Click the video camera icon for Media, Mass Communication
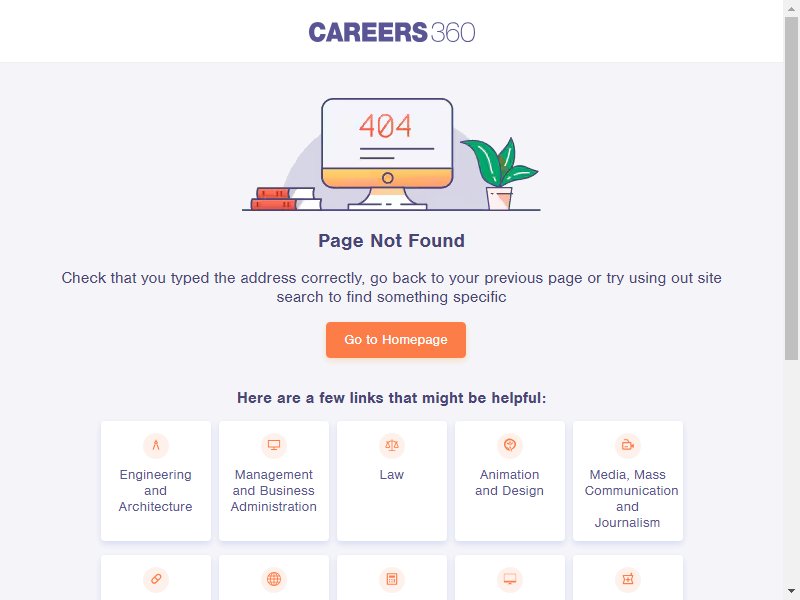The width and height of the screenshot is (800, 600). 628,445
